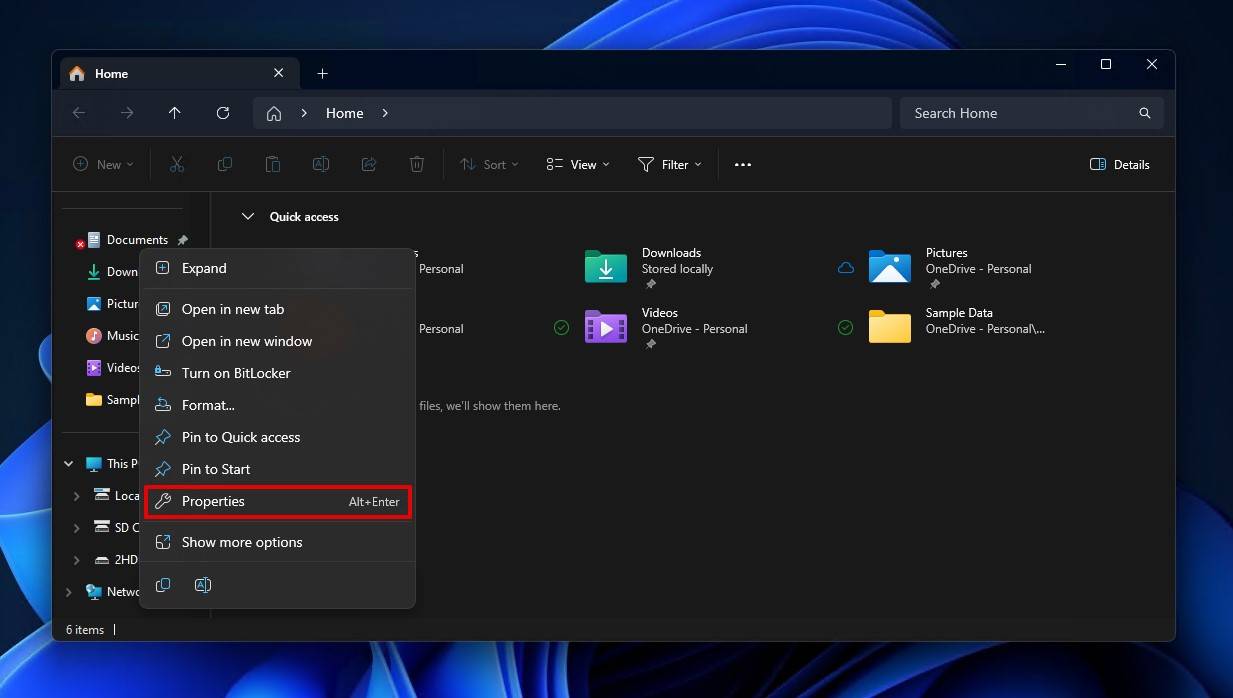Click the rename icon at context menu bottom

point(203,585)
